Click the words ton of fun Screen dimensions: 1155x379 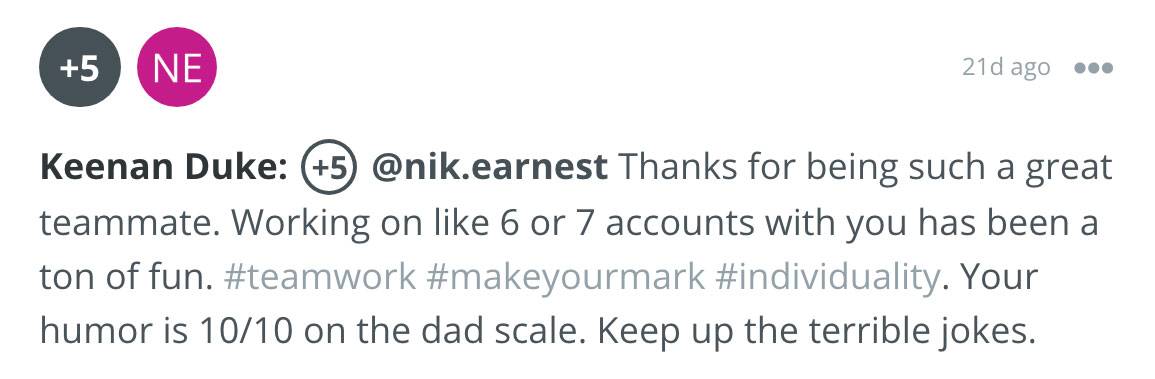point(124,277)
